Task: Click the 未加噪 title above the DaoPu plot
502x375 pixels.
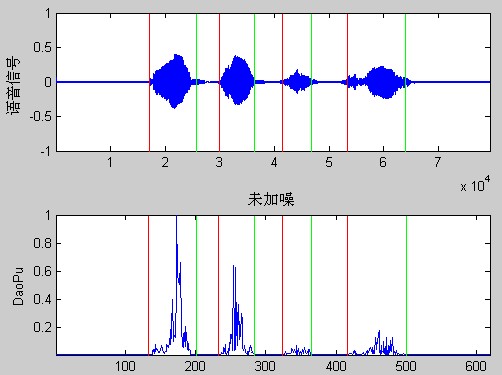Action: pos(271,200)
